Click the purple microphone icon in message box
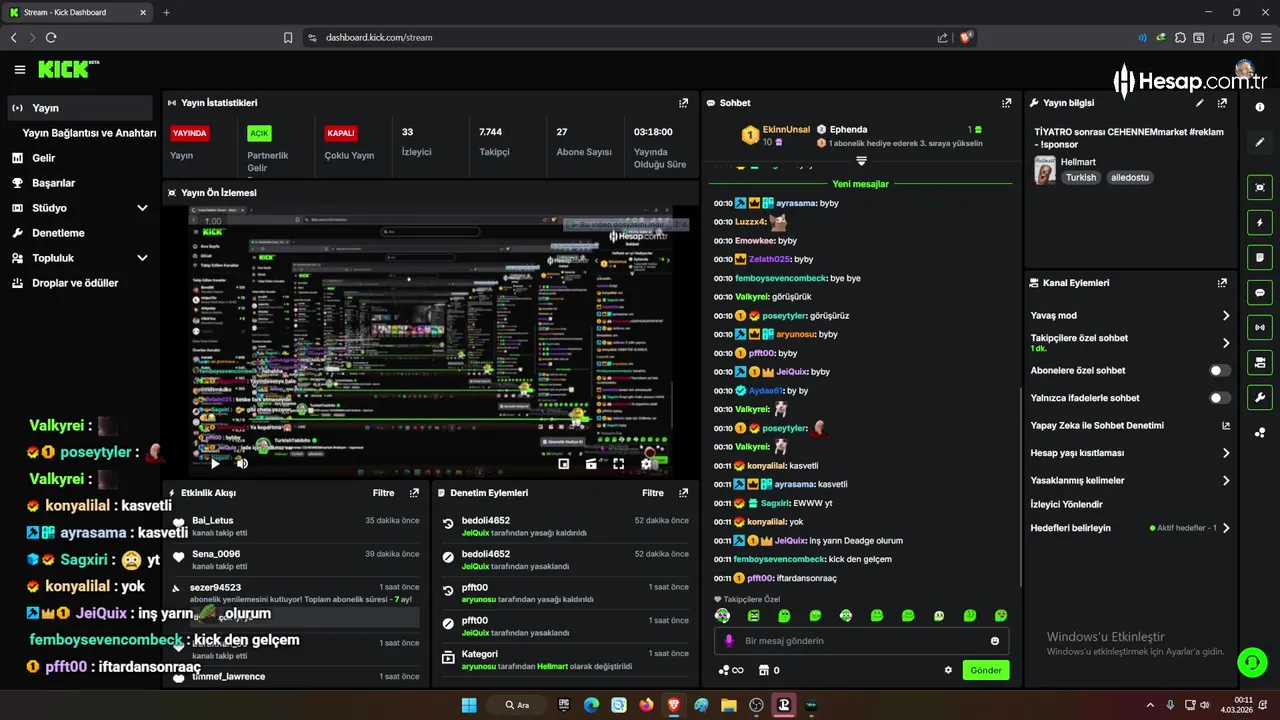 point(729,641)
